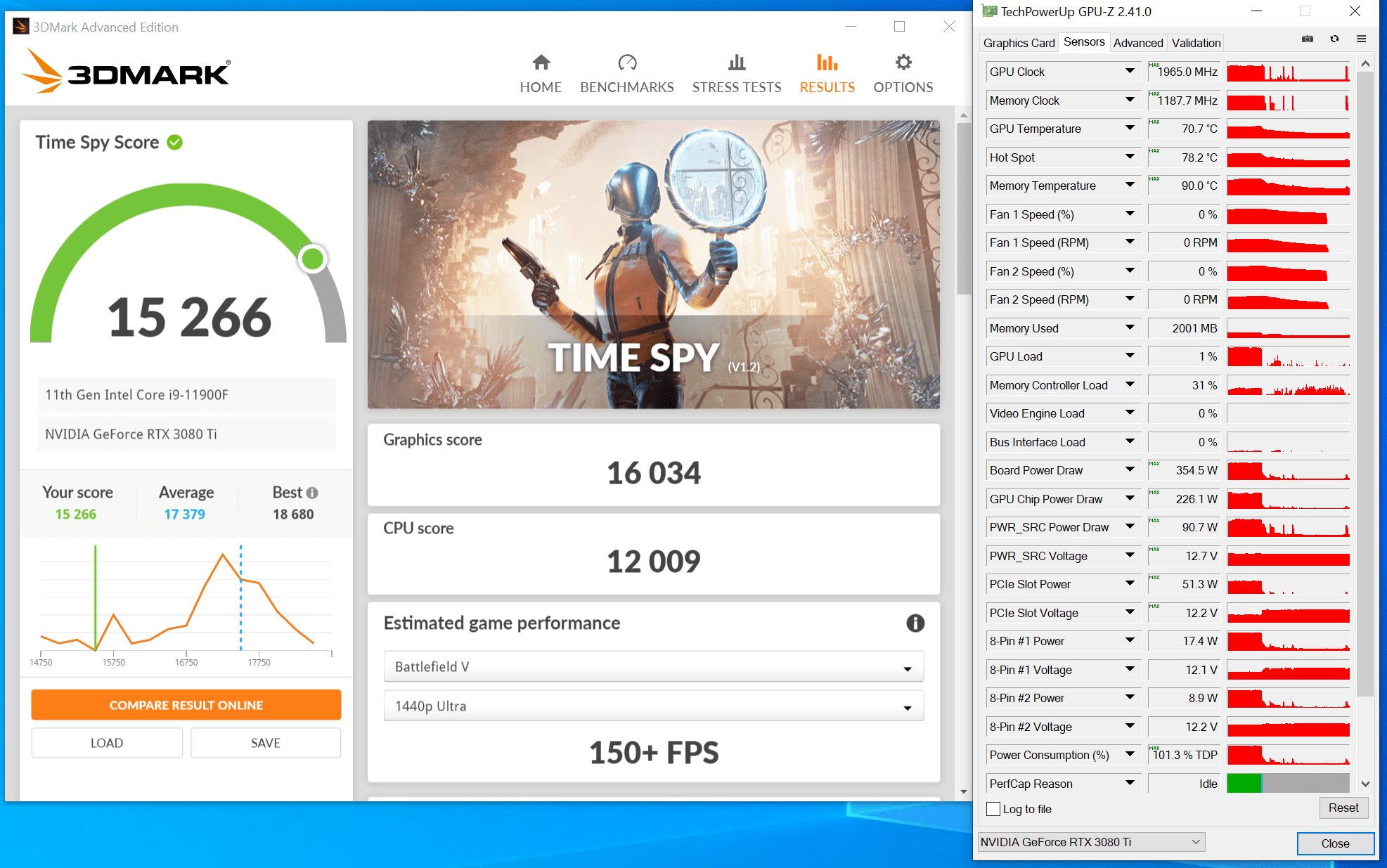The height and width of the screenshot is (868, 1387).
Task: Switch to the Validation tab
Action: coord(1196,43)
